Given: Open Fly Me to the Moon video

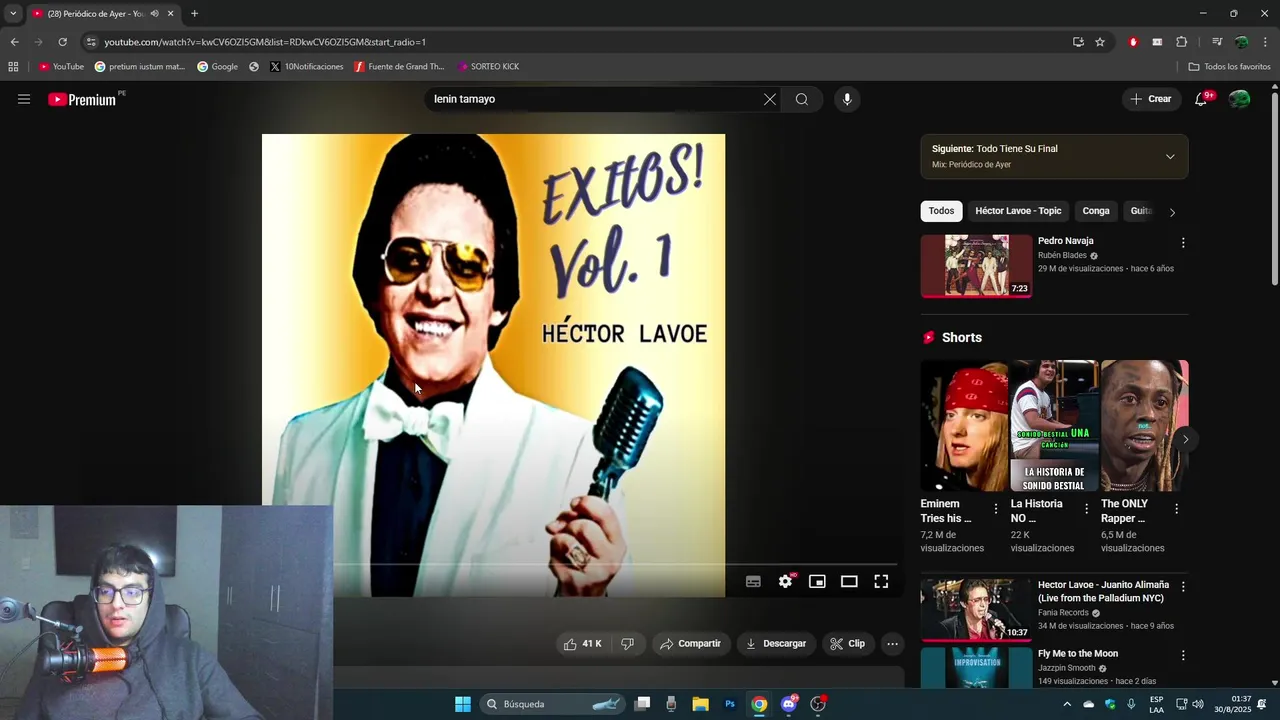Looking at the screenshot, I should (x=1078, y=654).
